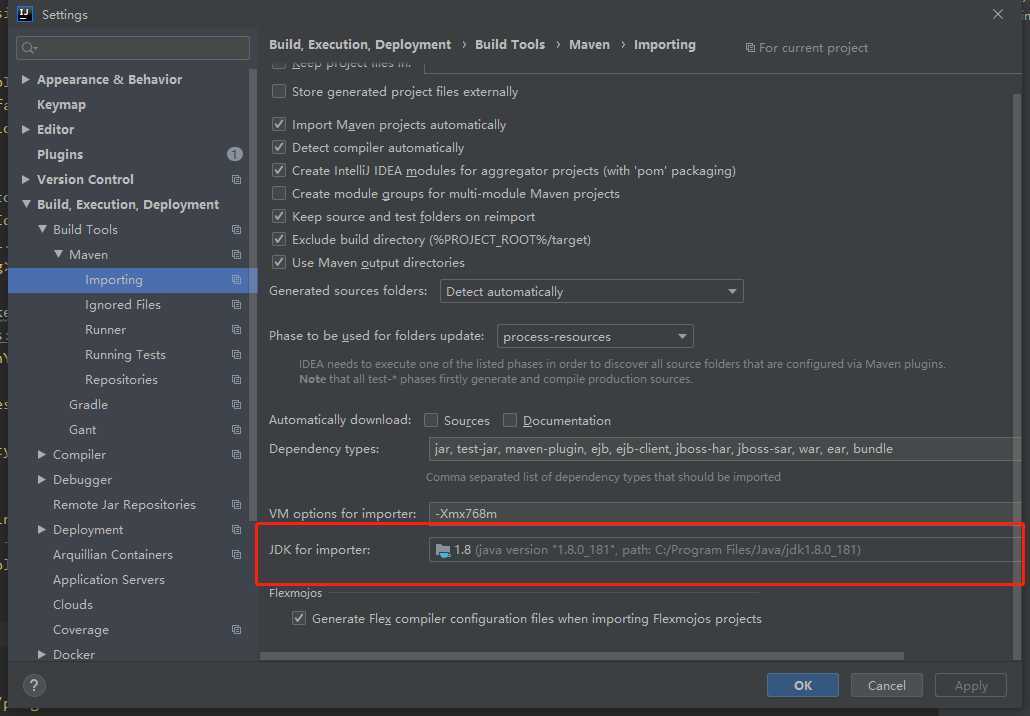Focus the settings search field

coord(133,47)
